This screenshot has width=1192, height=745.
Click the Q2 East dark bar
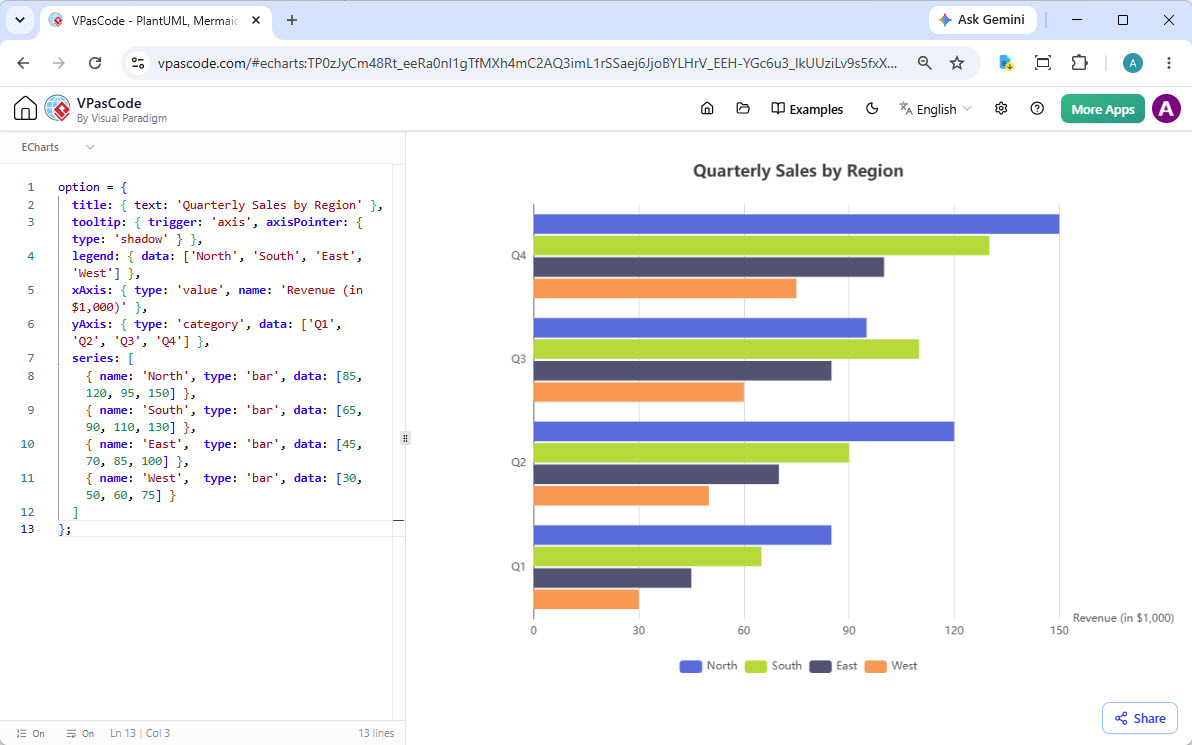656,474
